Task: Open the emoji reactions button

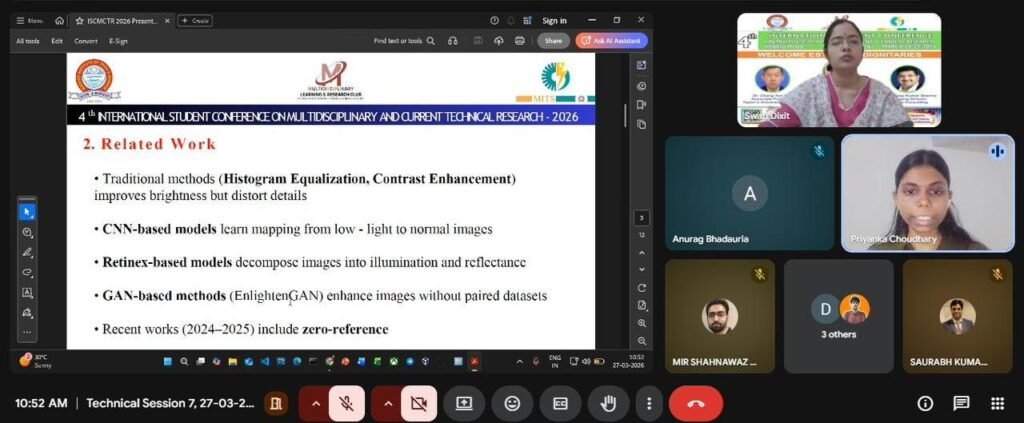Action: pos(512,403)
